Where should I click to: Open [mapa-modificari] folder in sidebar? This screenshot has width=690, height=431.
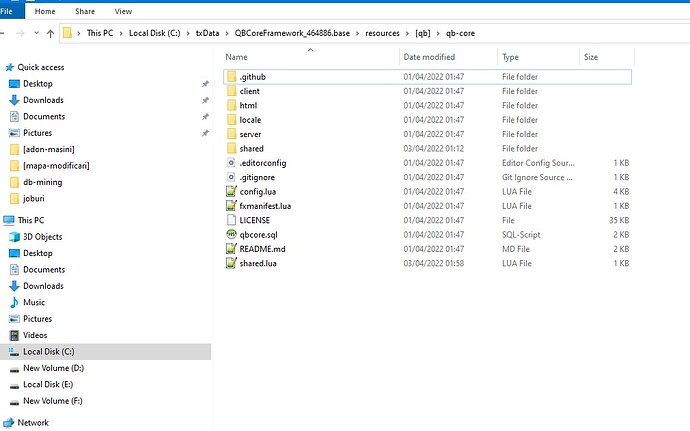tap(56, 166)
